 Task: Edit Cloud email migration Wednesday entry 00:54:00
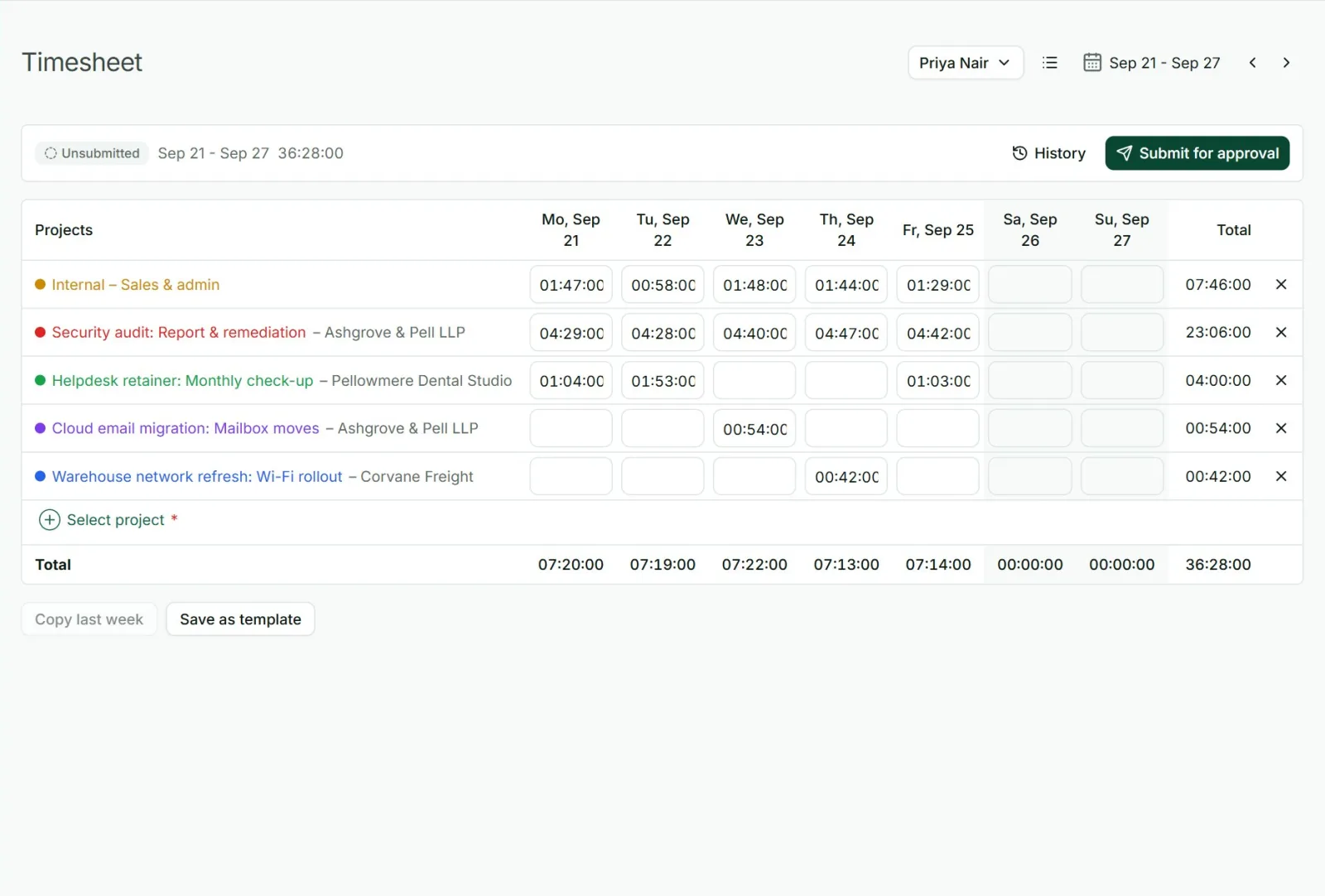click(x=754, y=429)
